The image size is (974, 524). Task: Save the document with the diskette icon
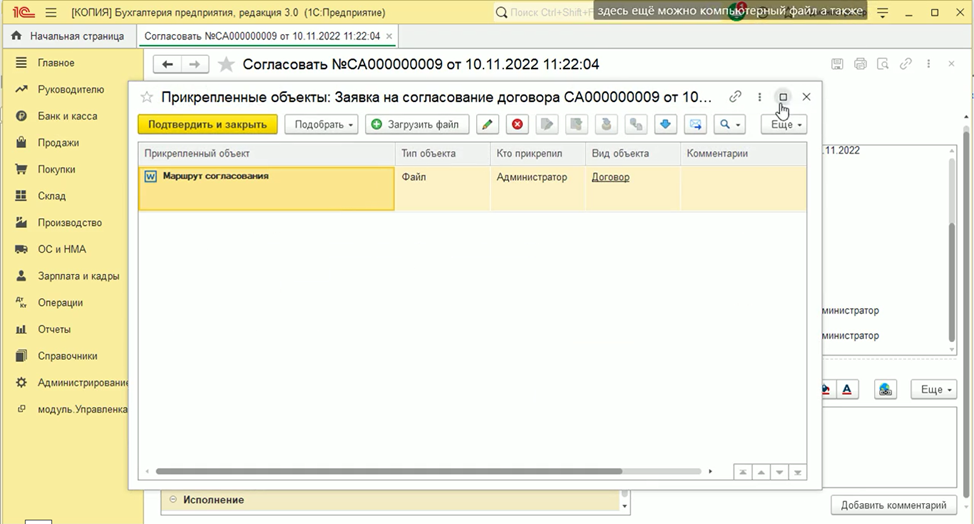[x=837, y=64]
